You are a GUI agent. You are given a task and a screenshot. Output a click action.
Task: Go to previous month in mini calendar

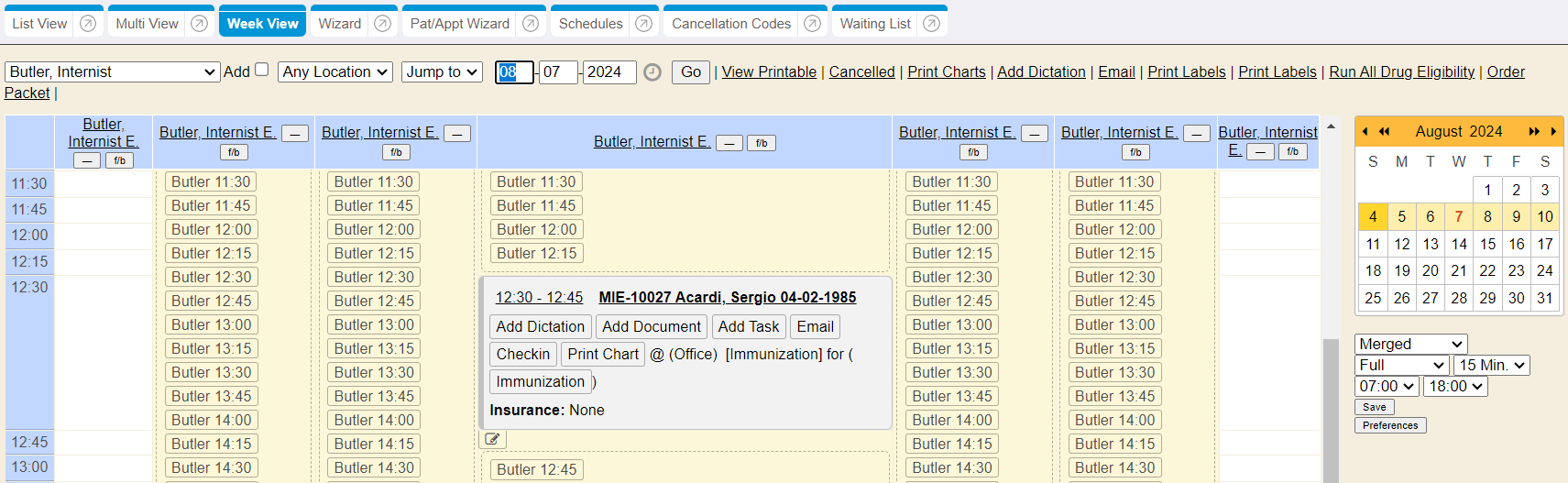(x=1365, y=132)
